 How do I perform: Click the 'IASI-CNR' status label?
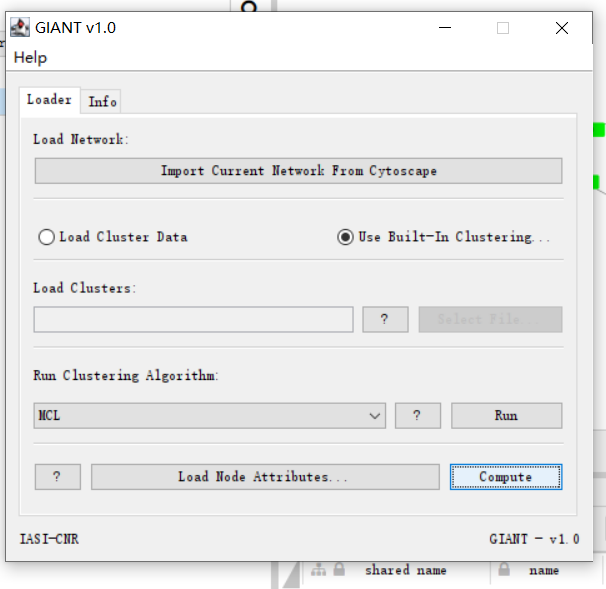tap(49, 539)
